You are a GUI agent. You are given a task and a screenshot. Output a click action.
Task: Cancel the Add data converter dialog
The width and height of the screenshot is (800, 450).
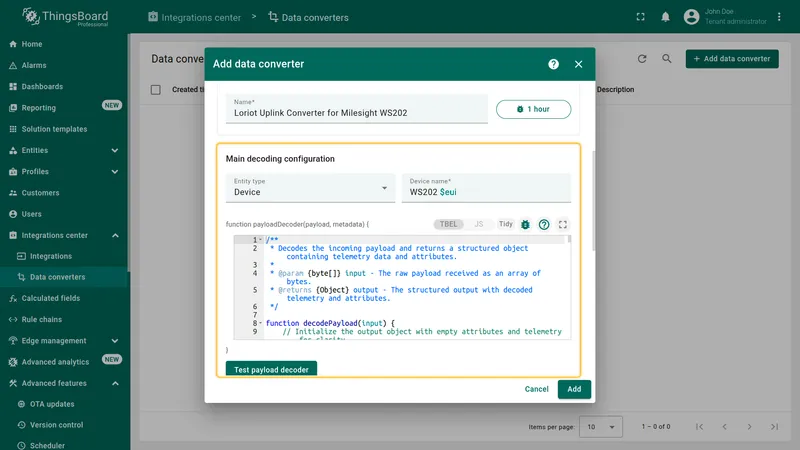[x=536, y=389]
